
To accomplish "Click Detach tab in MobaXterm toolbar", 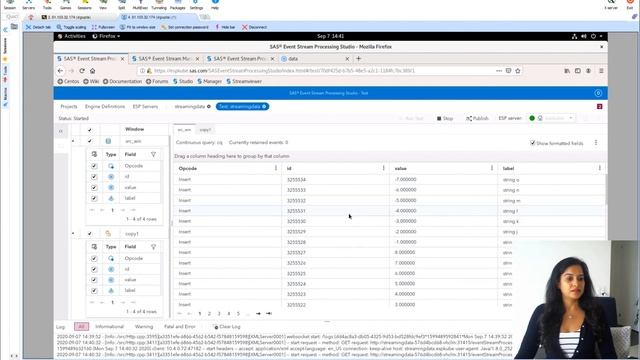I will pos(38,27).
